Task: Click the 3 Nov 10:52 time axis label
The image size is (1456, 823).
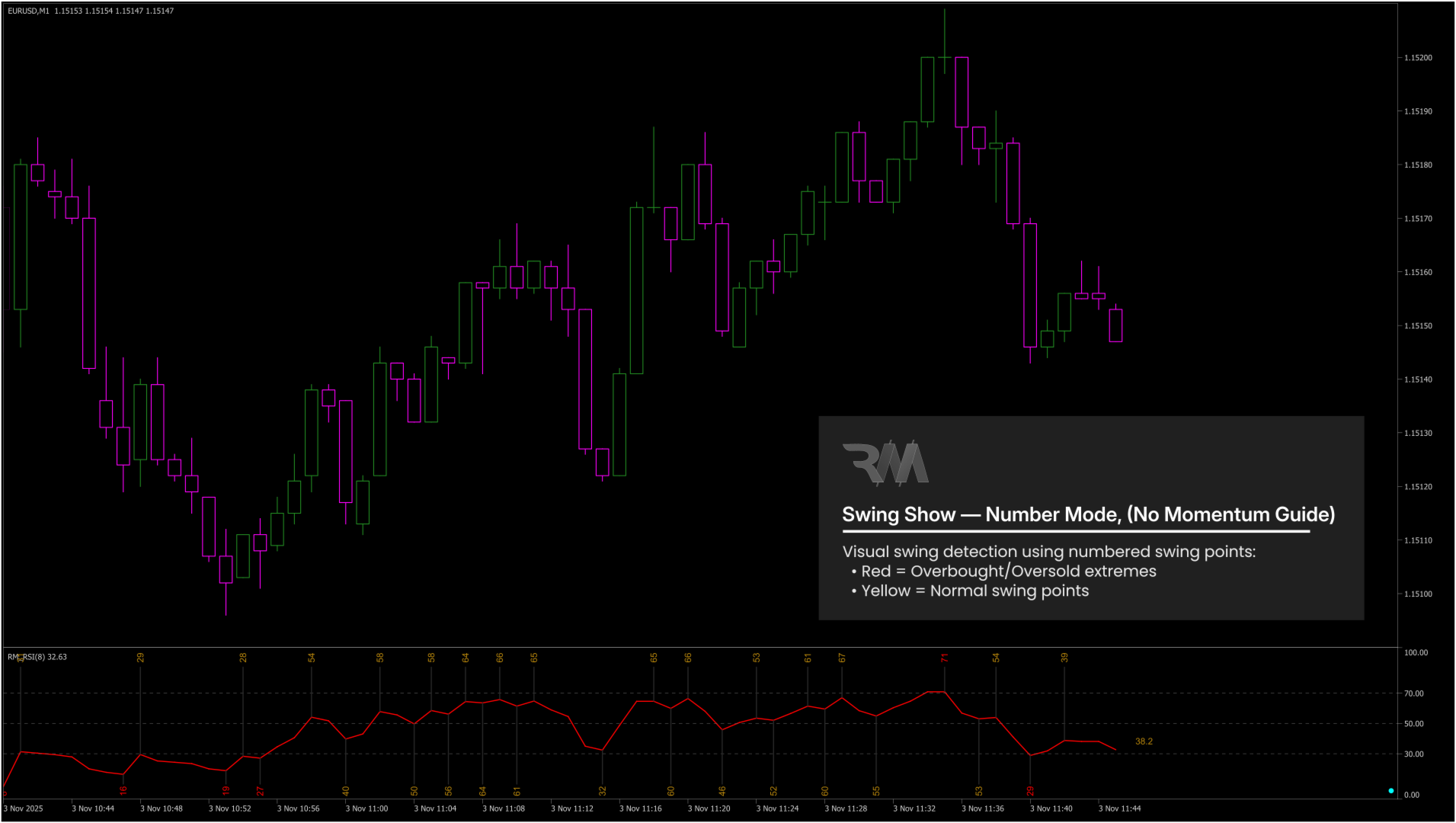Action: tap(230, 809)
